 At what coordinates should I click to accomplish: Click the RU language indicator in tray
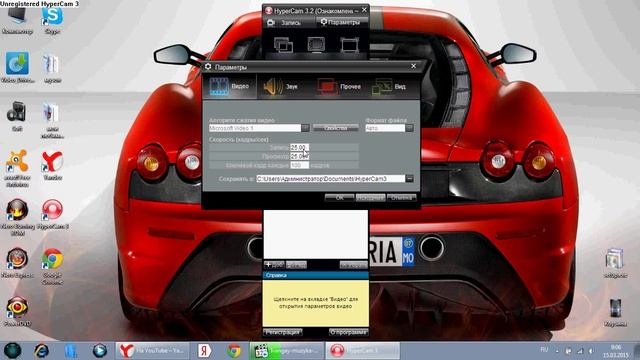[544, 350]
